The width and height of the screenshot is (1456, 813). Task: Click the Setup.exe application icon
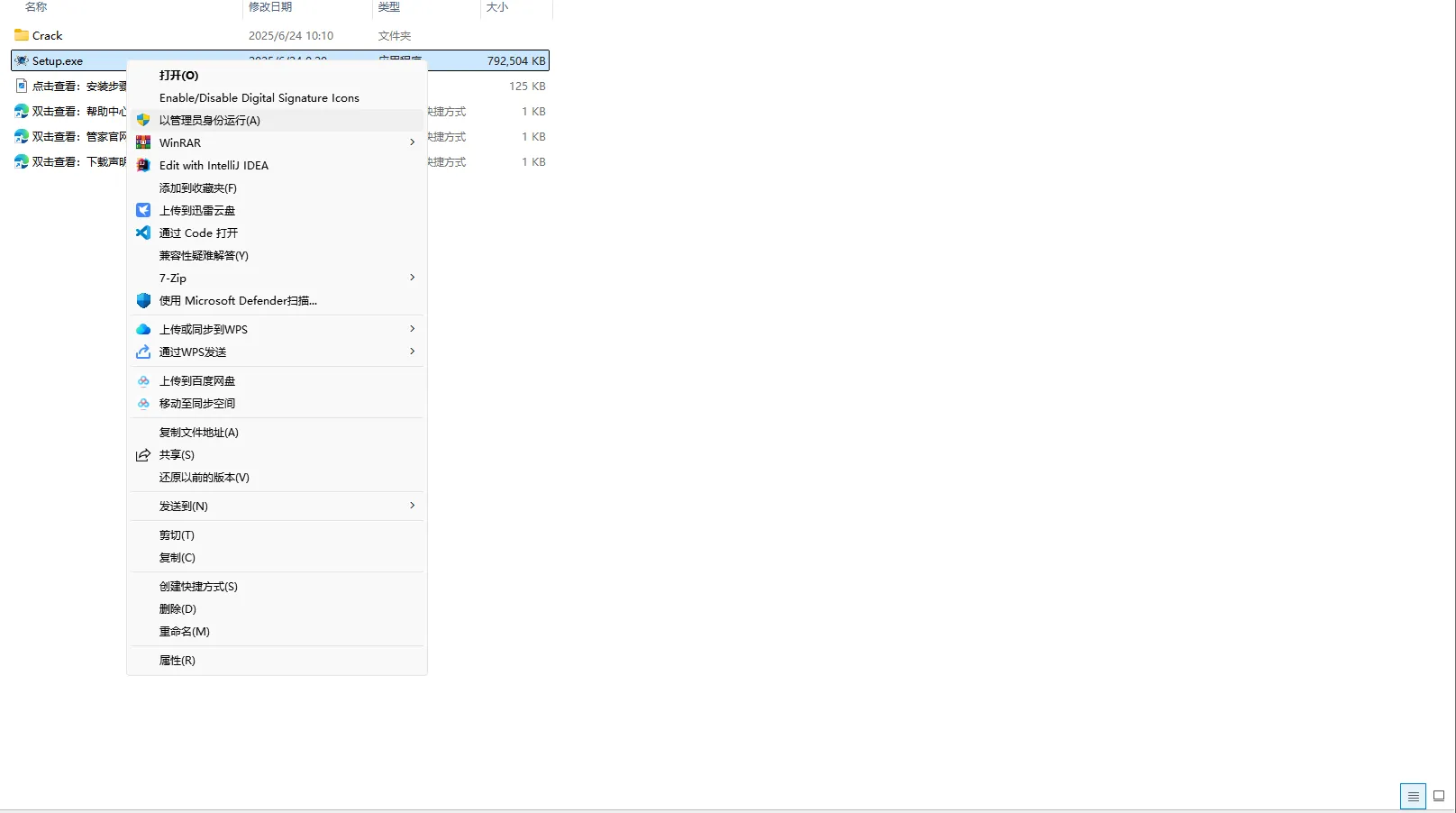(x=22, y=60)
